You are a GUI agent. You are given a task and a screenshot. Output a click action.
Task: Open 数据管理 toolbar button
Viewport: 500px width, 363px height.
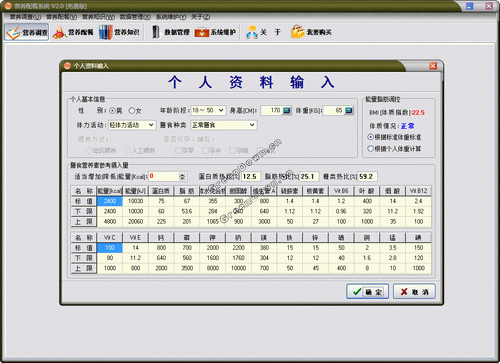[170, 32]
